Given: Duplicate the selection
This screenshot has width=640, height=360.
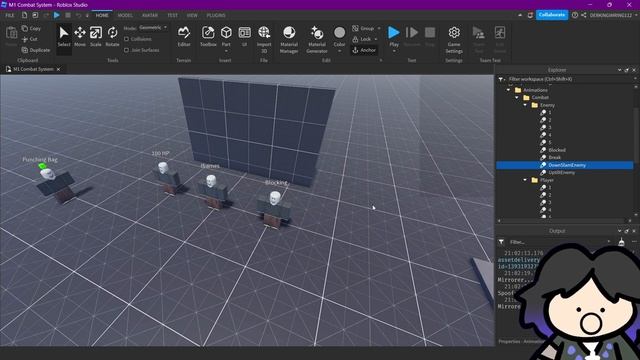Looking at the screenshot, I should pyautogui.click(x=36, y=50).
